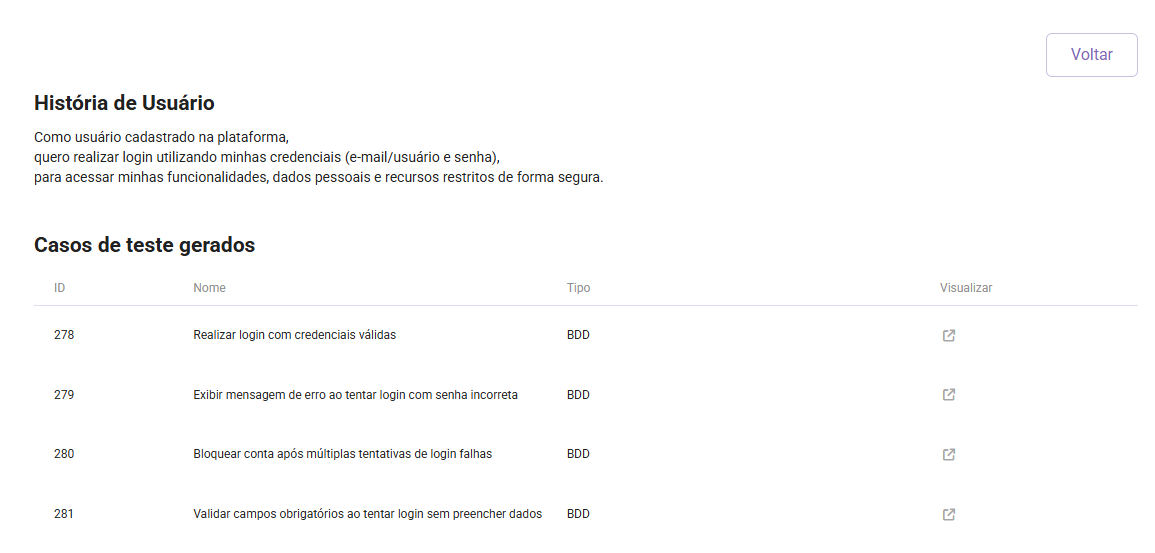Click 'Validar campos obrigatórios' test case name
The height and width of the screenshot is (553, 1155).
367,514
